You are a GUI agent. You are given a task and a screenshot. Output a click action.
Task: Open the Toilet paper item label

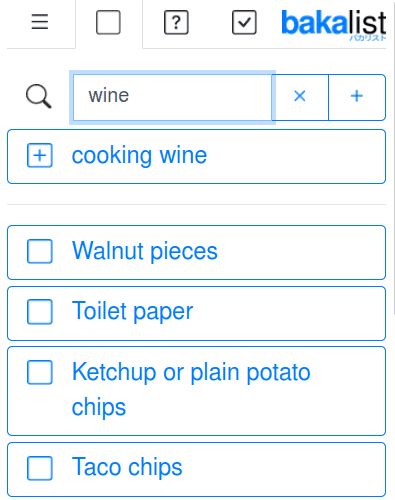(x=133, y=312)
